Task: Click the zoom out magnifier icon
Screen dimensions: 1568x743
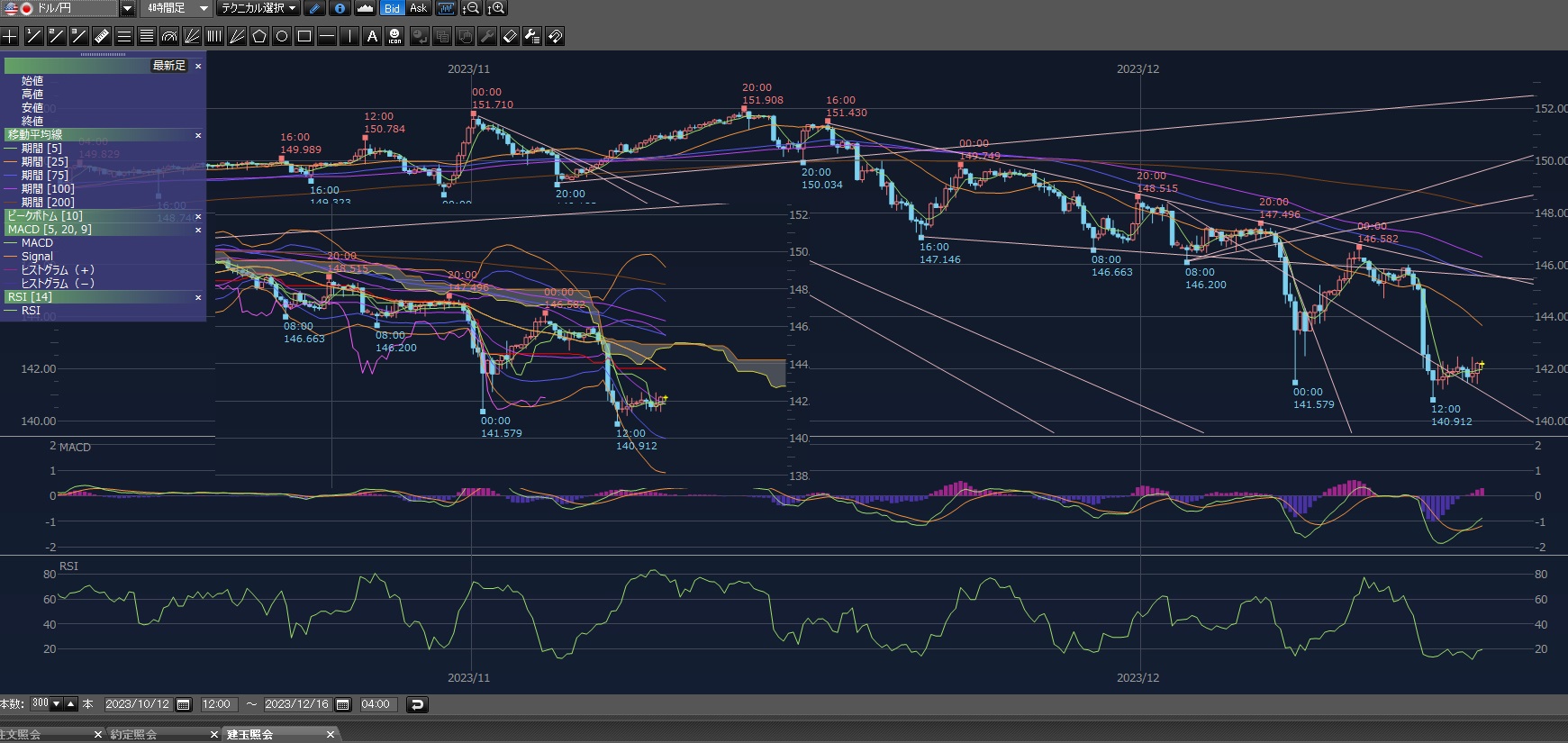Action: click(x=471, y=8)
